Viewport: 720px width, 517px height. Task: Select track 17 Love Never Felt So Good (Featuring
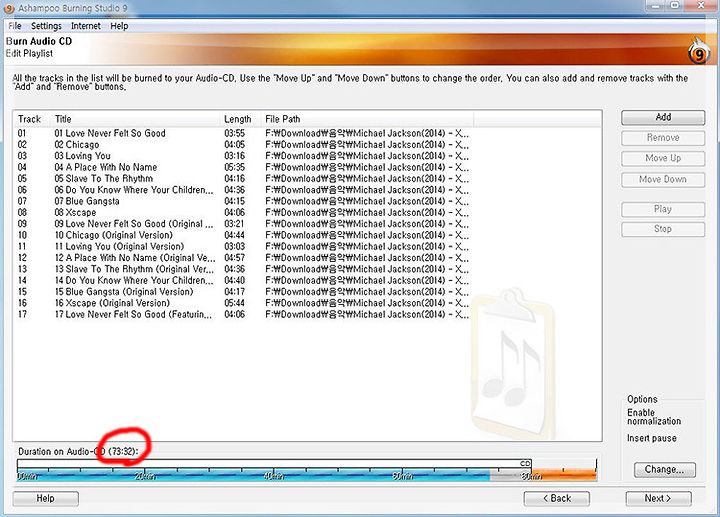[x=243, y=315]
